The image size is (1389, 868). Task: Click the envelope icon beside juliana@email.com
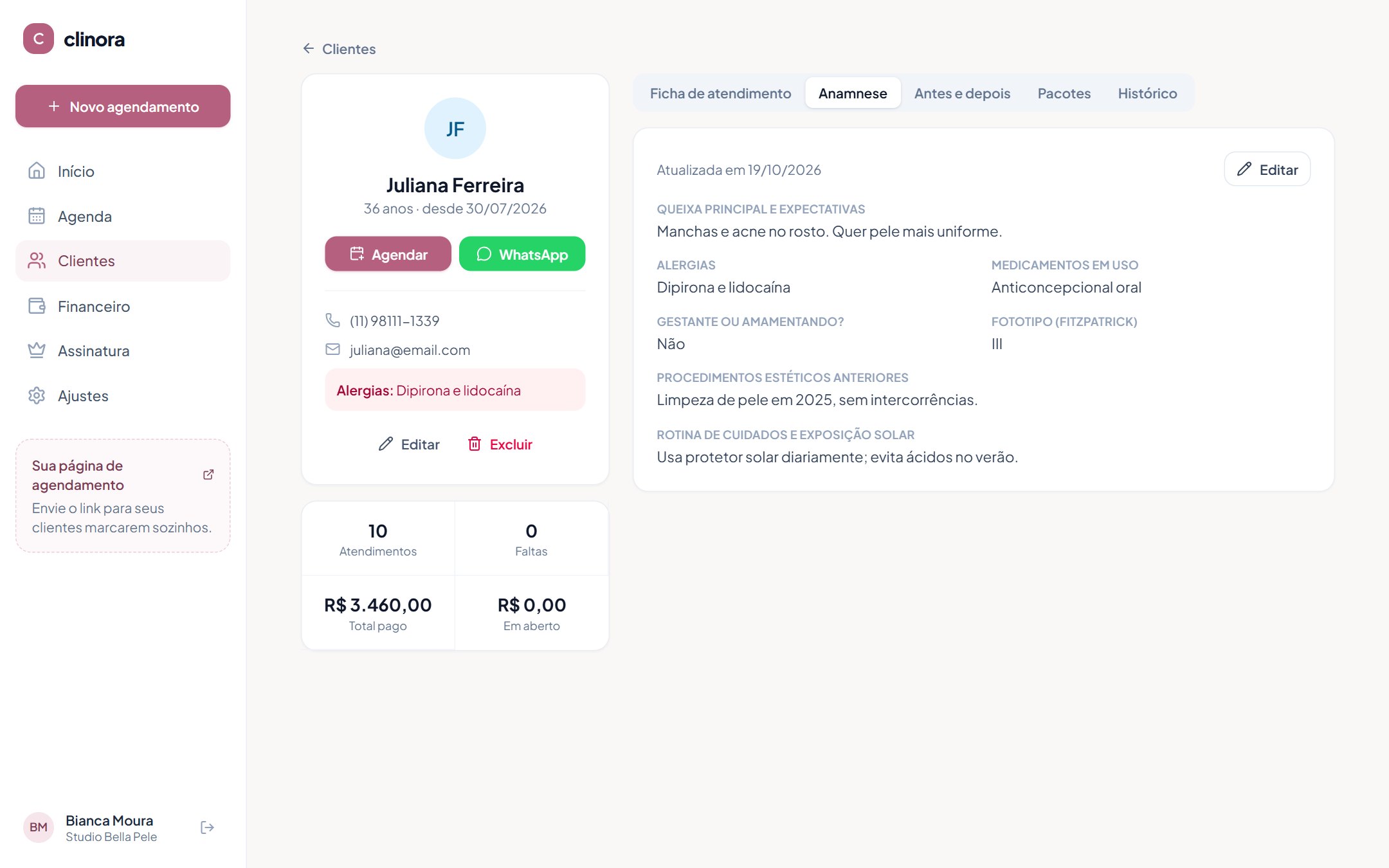[x=332, y=349]
